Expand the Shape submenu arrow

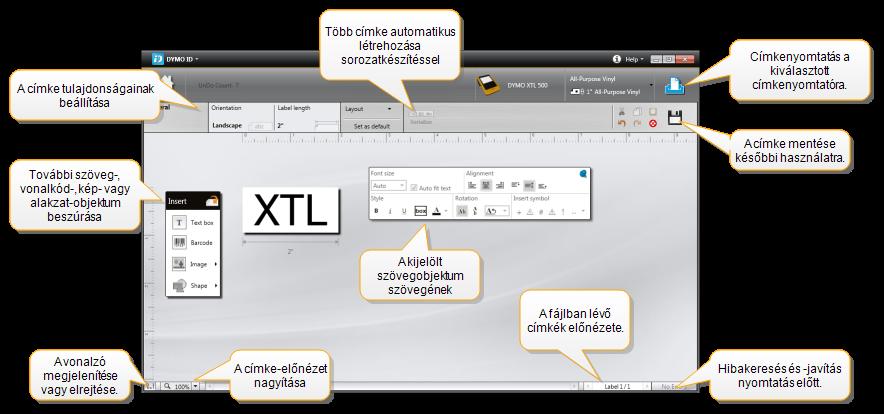(216, 285)
